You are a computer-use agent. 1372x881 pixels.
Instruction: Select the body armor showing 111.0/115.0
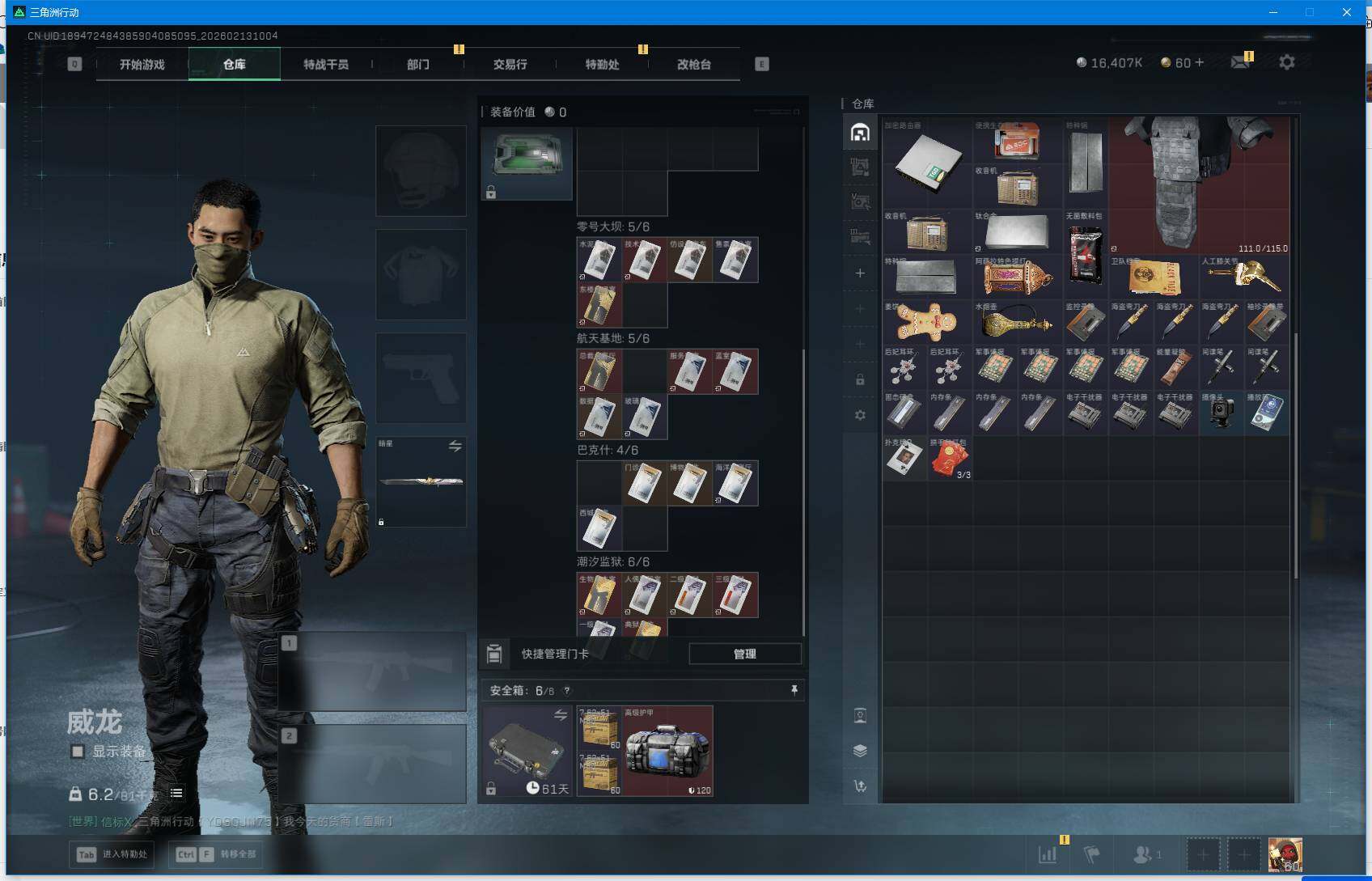(x=1200, y=185)
